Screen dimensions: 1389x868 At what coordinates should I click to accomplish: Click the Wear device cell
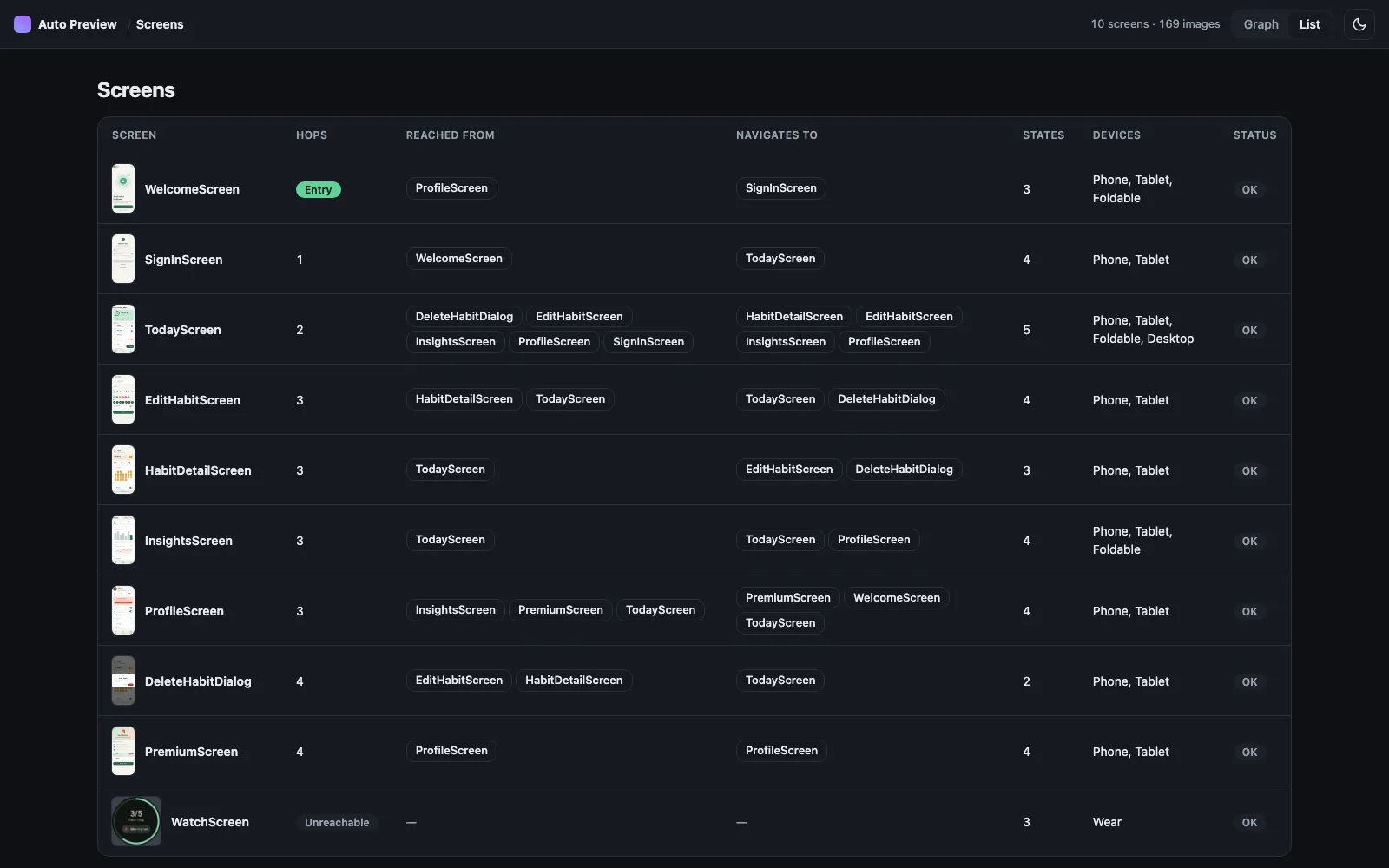1107,822
